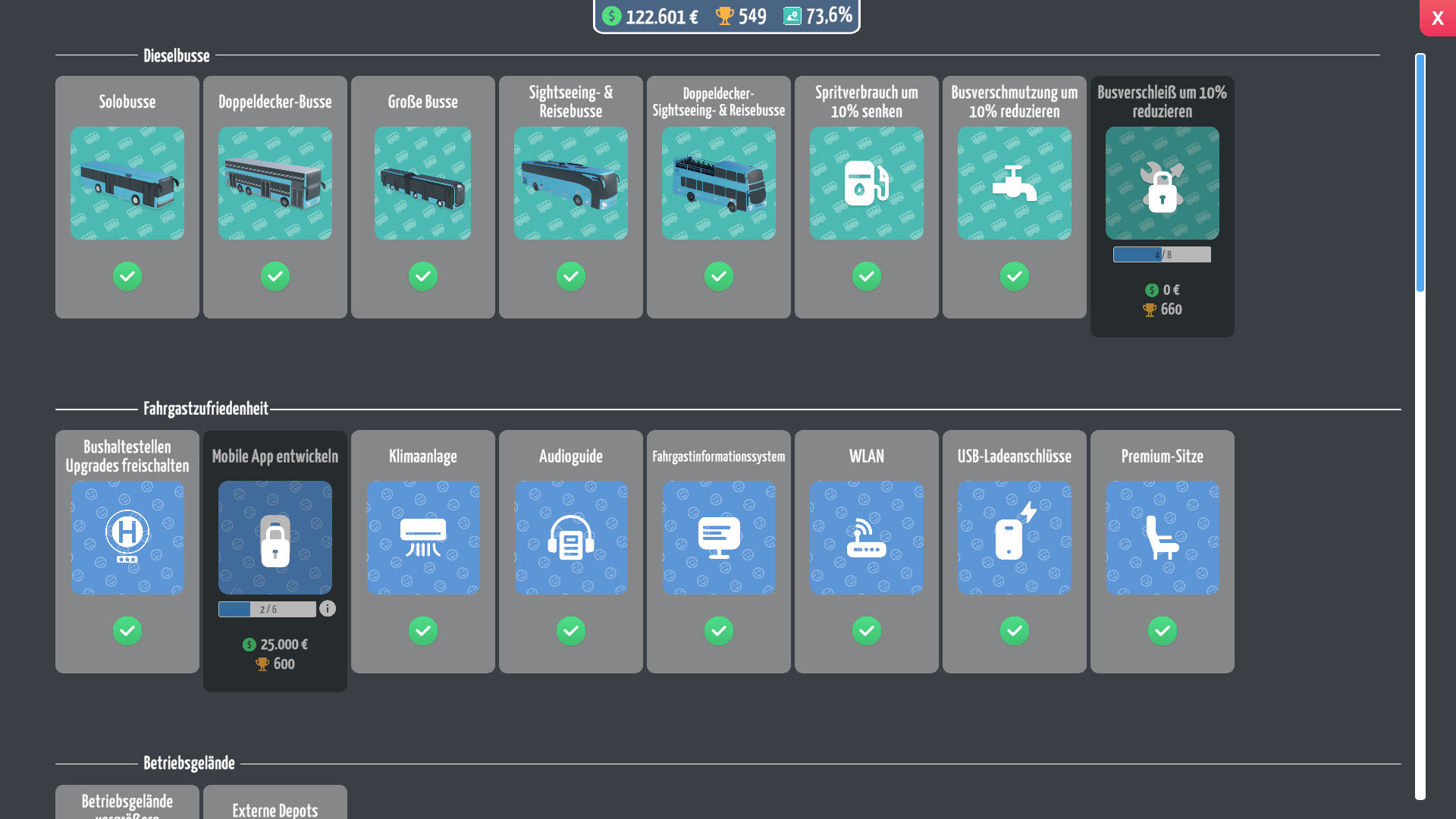1456x819 pixels.
Task: Select the Audioguide headphones icon
Action: coord(571,538)
